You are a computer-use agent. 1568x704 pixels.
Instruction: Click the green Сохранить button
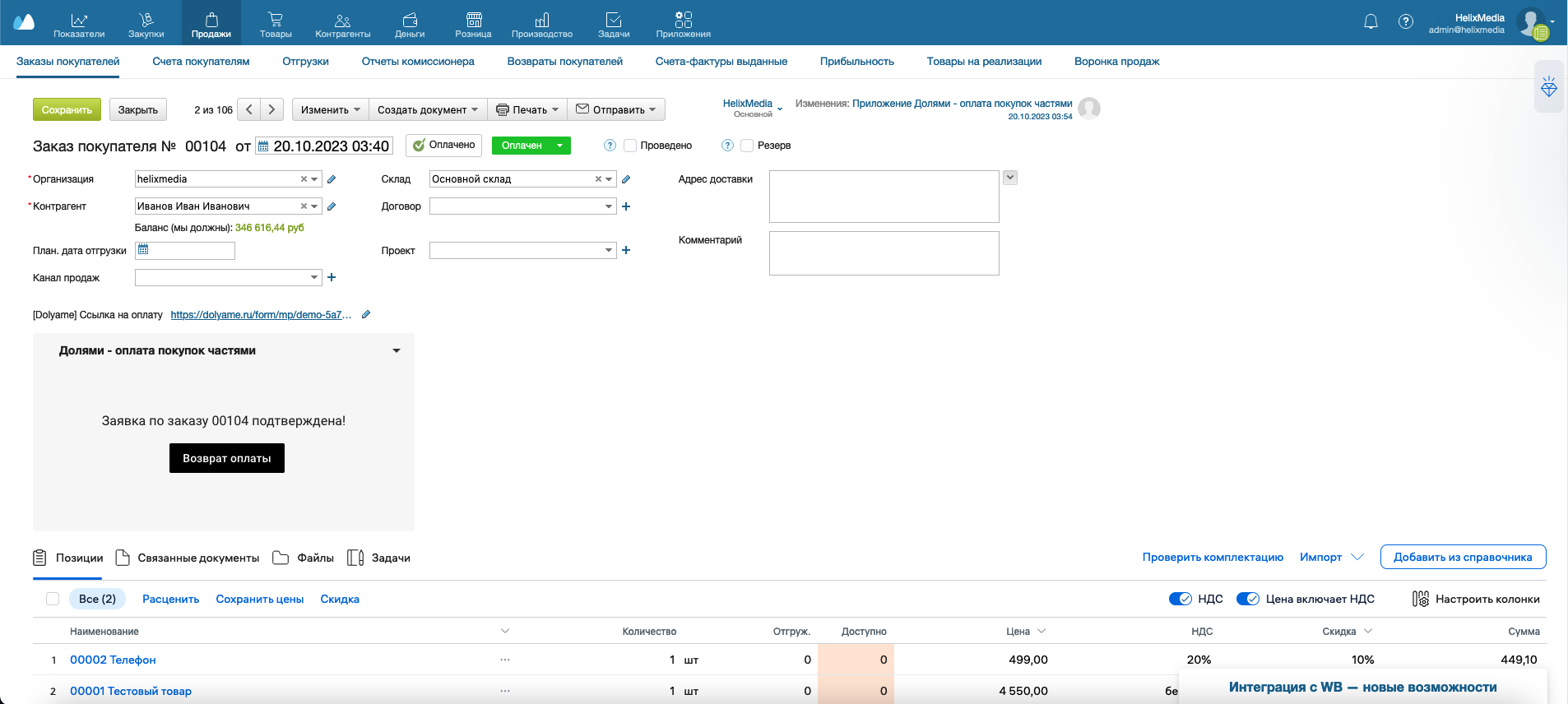(67, 109)
